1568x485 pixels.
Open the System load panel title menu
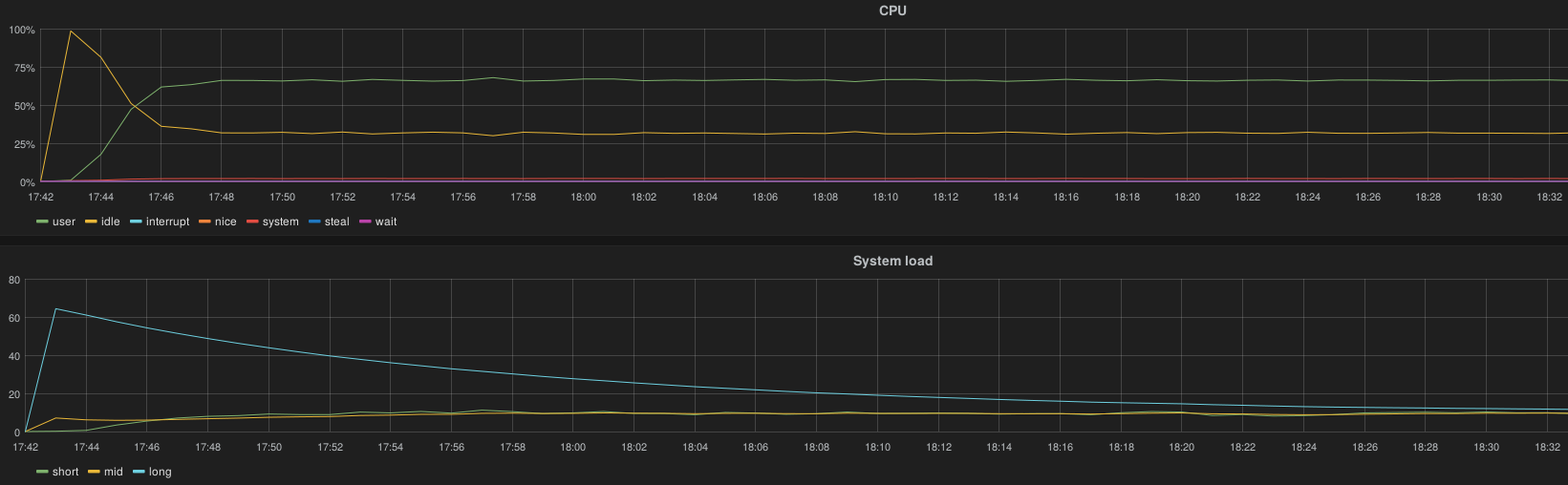892,261
